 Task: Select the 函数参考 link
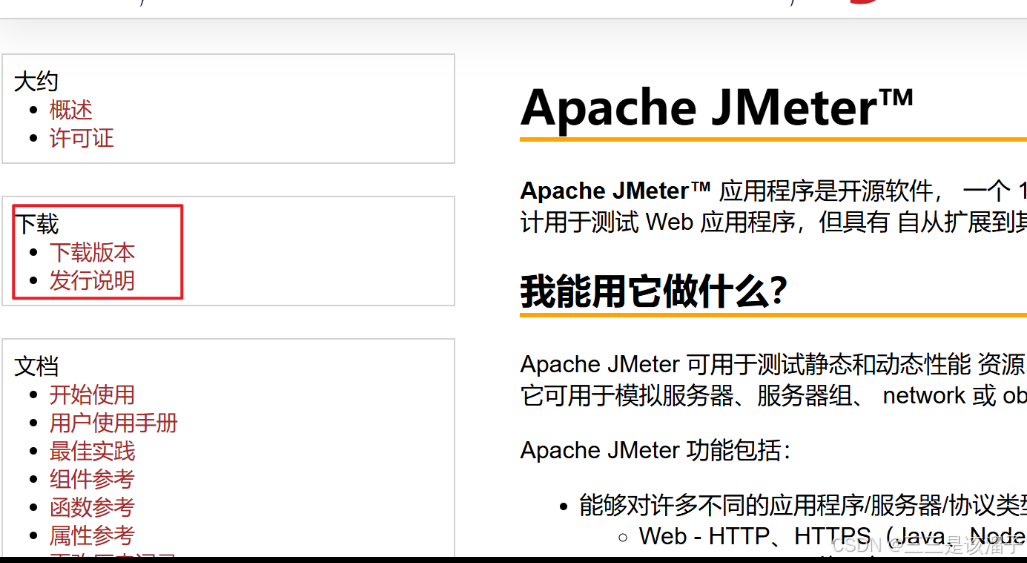(x=92, y=507)
